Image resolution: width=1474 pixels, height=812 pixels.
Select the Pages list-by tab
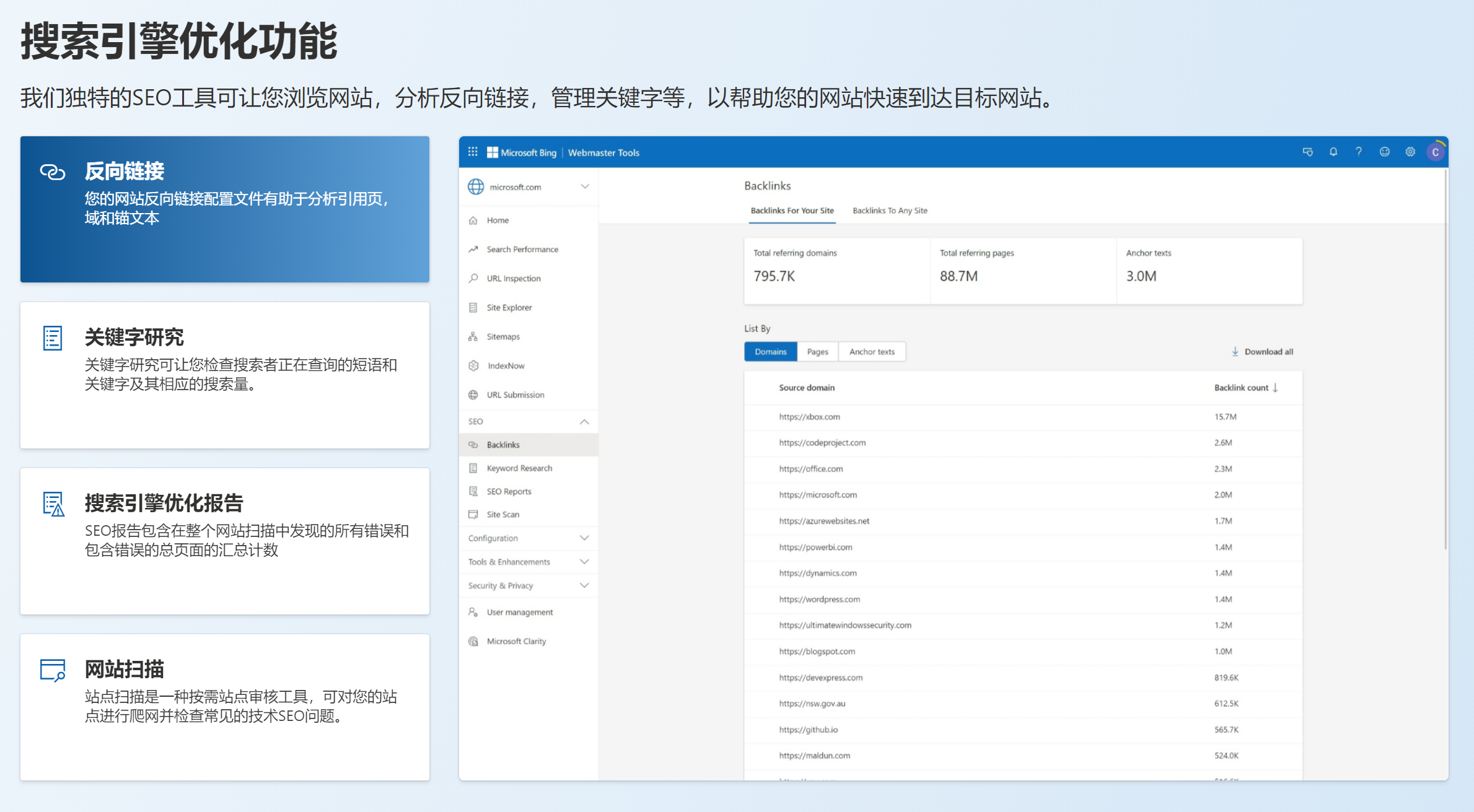click(817, 351)
